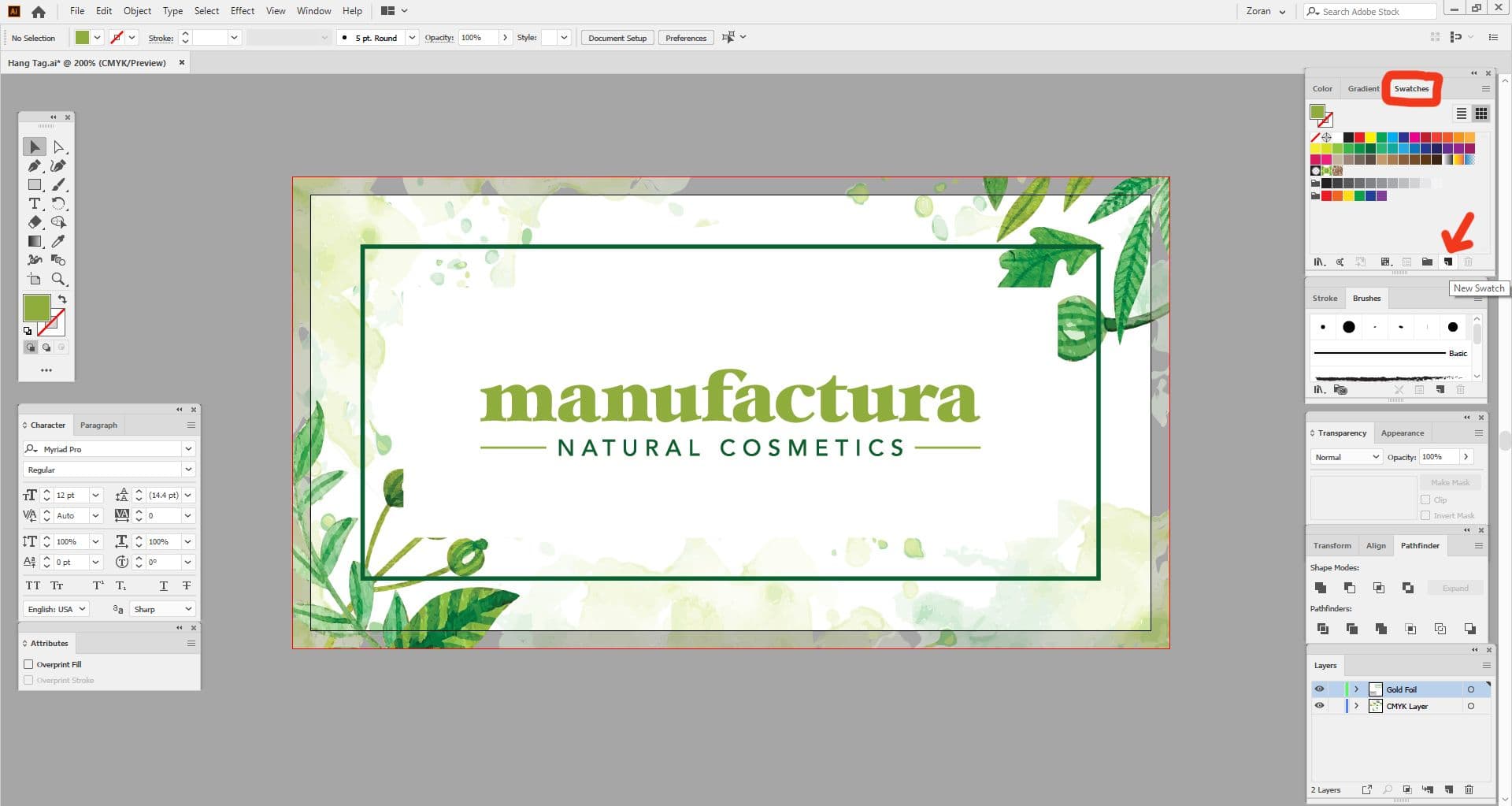
Task: Toggle visibility of the CMYK Layer
Action: point(1319,705)
